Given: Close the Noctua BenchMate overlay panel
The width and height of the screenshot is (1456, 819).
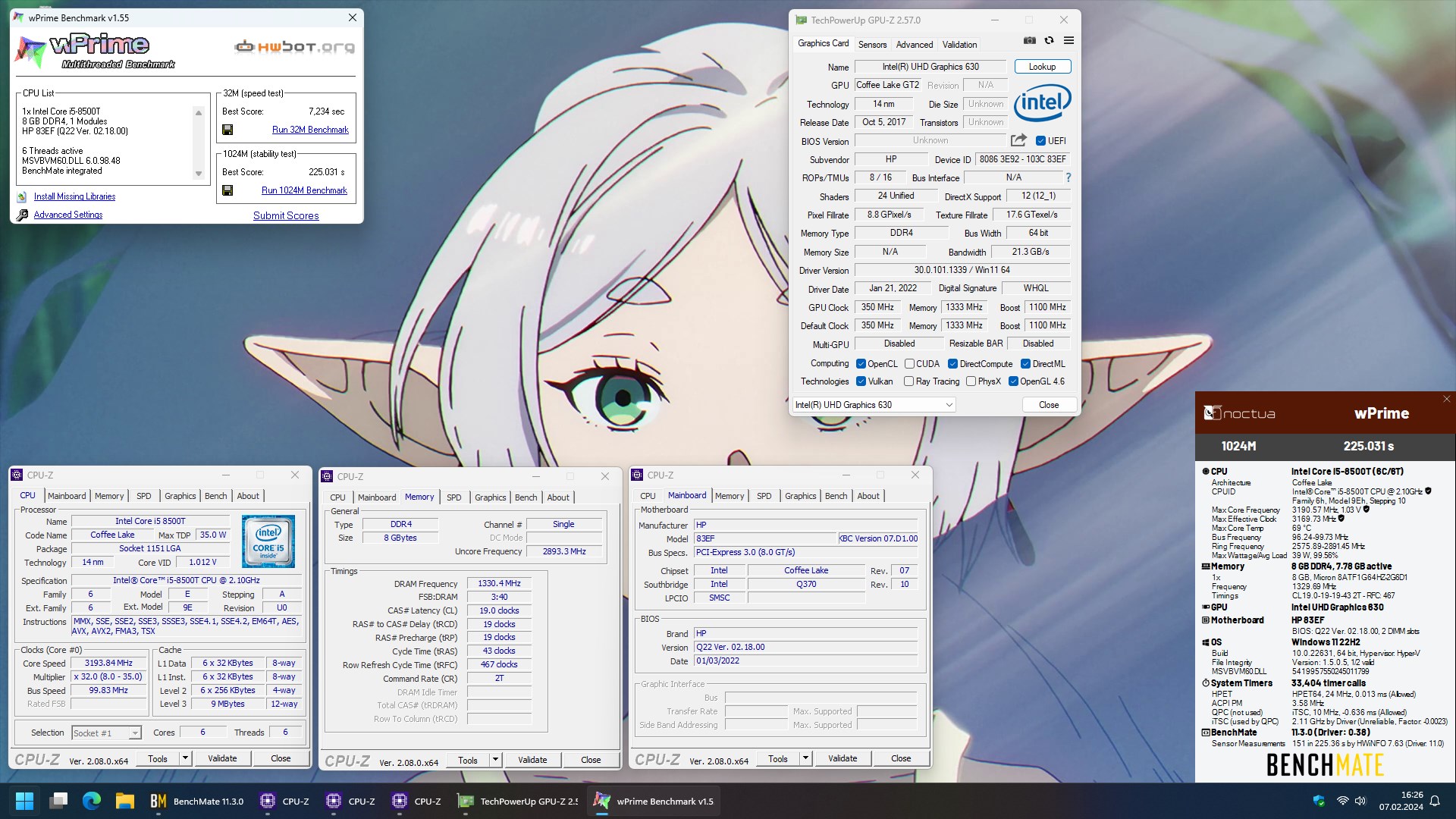Looking at the screenshot, I should (x=1446, y=399).
